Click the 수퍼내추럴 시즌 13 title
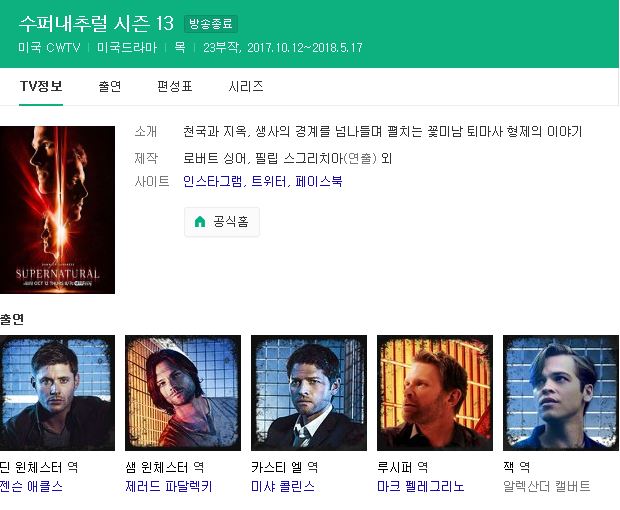 [x=96, y=23]
